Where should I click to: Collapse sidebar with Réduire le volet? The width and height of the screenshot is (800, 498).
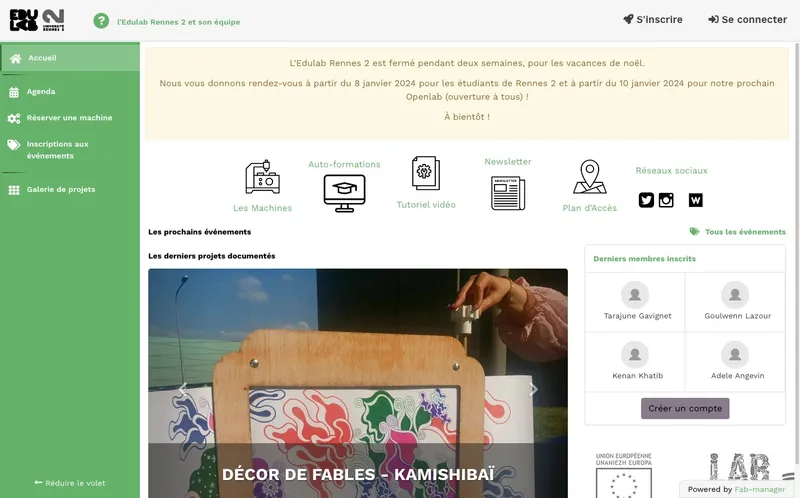(70, 483)
